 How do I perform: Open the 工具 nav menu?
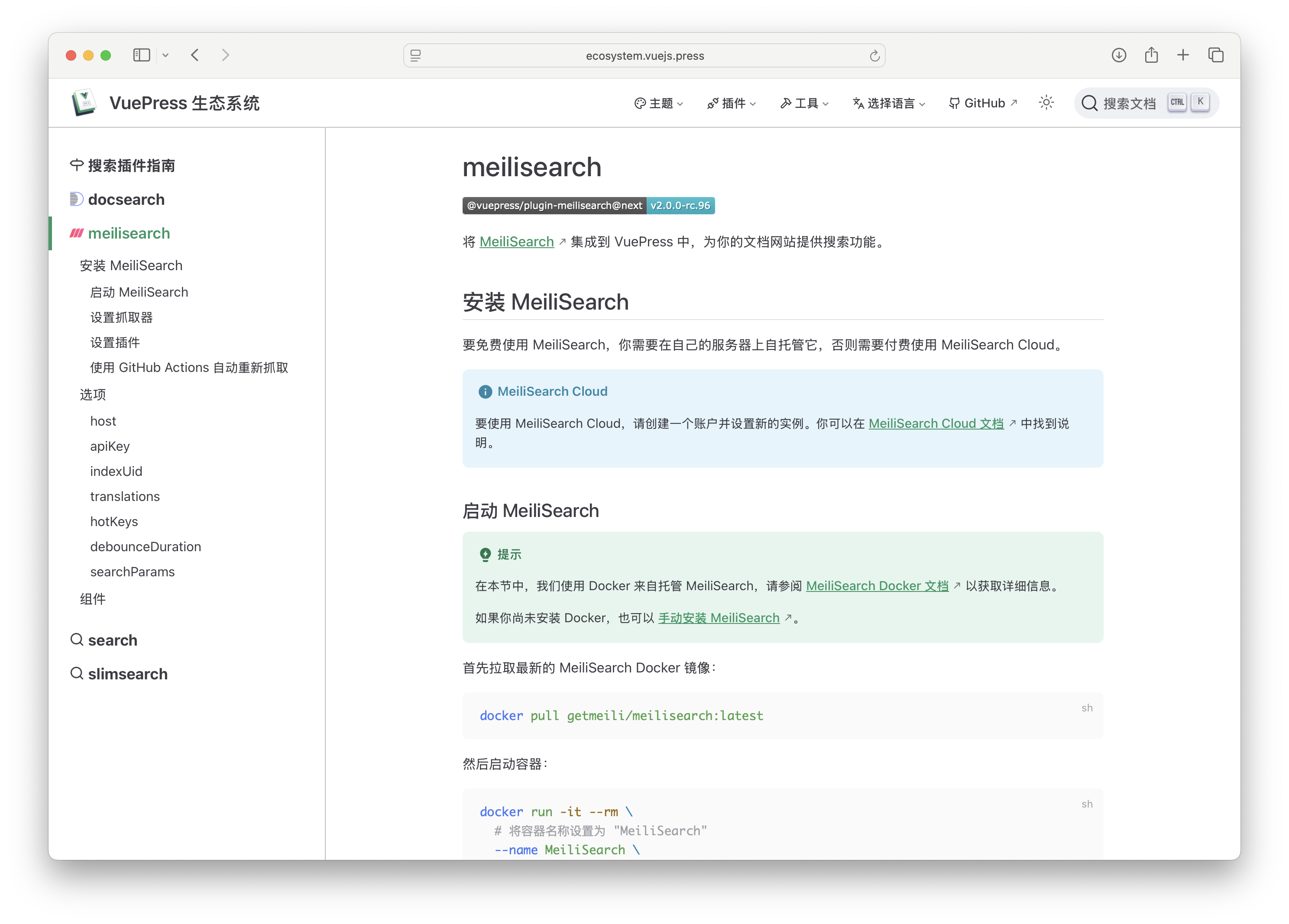[x=804, y=103]
